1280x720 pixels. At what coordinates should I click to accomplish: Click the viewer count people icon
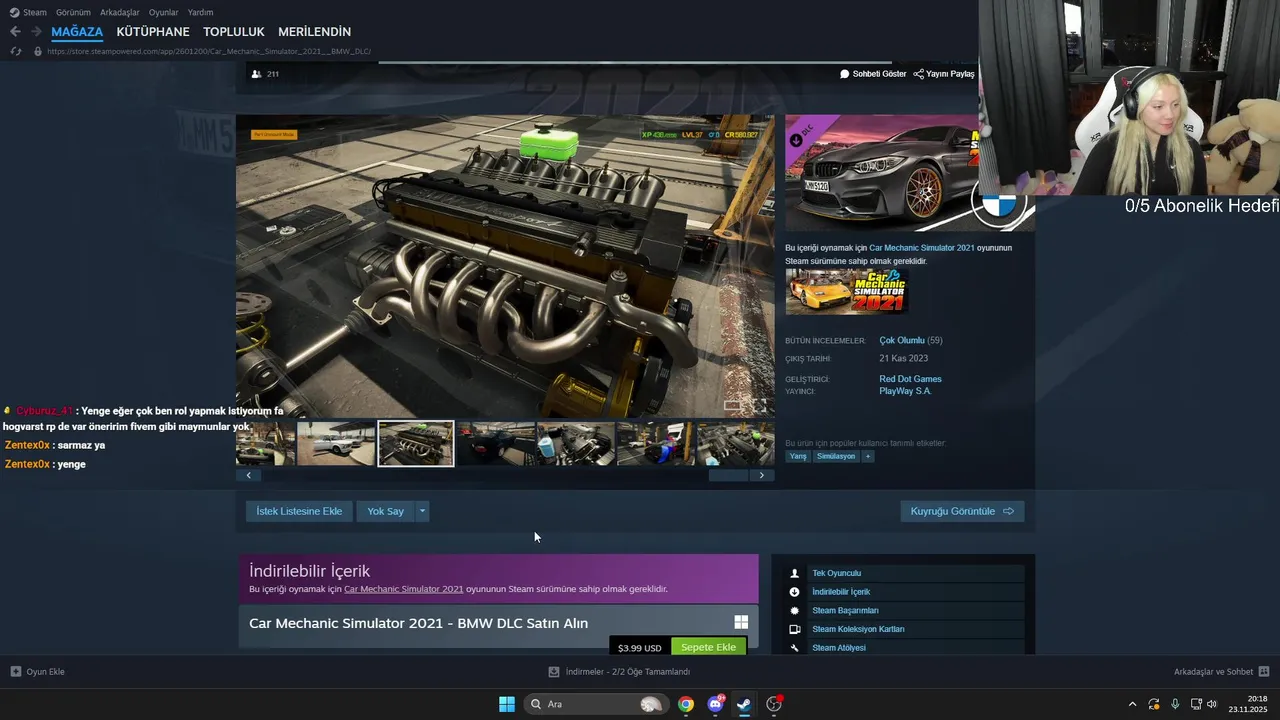(x=256, y=74)
